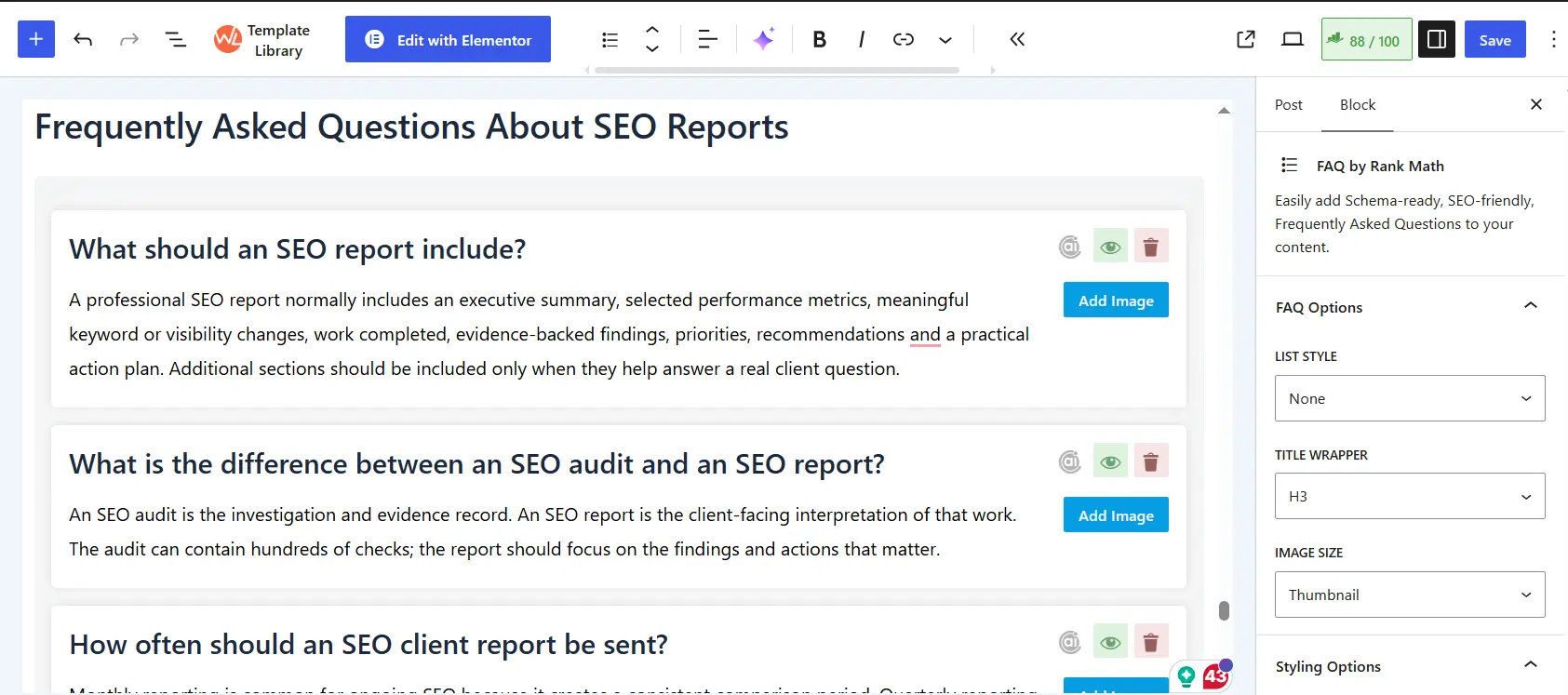1568x695 pixels.
Task: Select the Block tab
Action: 1358,104
